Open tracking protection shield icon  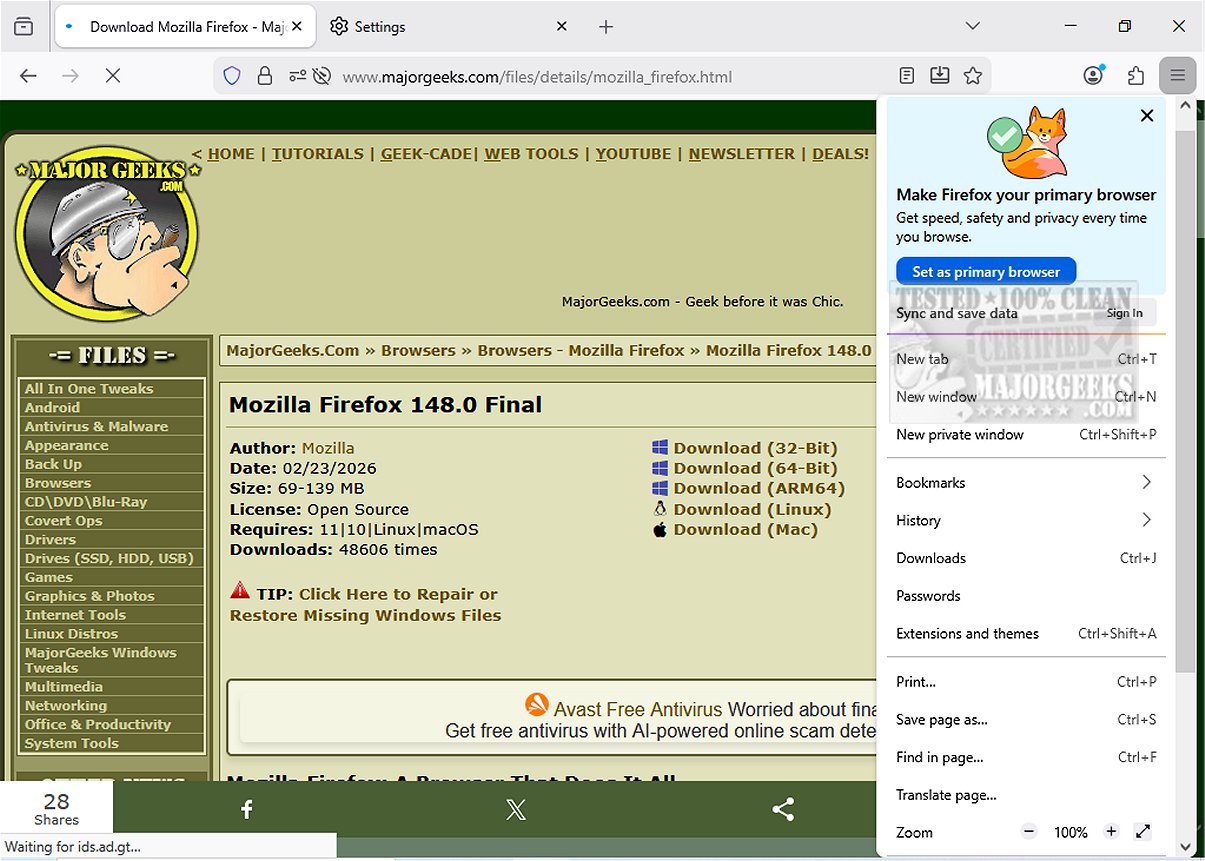tap(232, 76)
